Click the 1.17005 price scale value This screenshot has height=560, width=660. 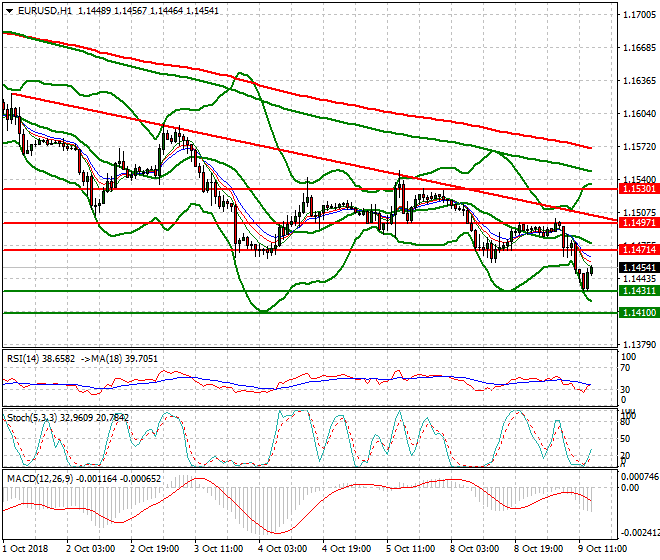click(639, 15)
